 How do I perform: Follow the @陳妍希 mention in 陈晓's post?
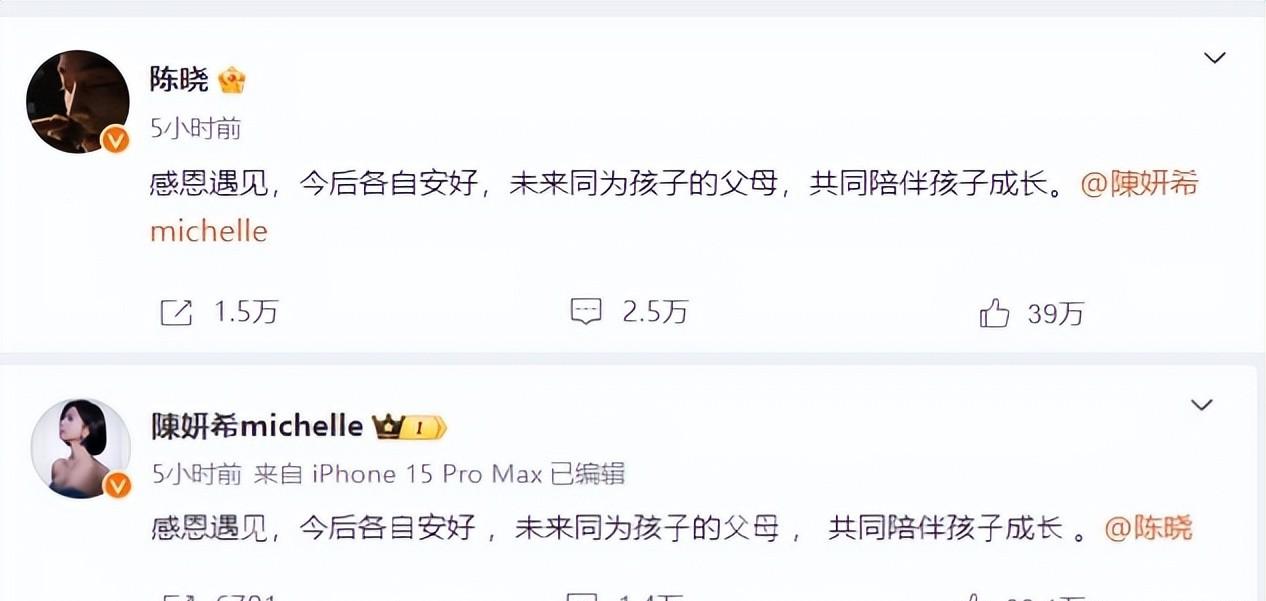(x=1139, y=184)
